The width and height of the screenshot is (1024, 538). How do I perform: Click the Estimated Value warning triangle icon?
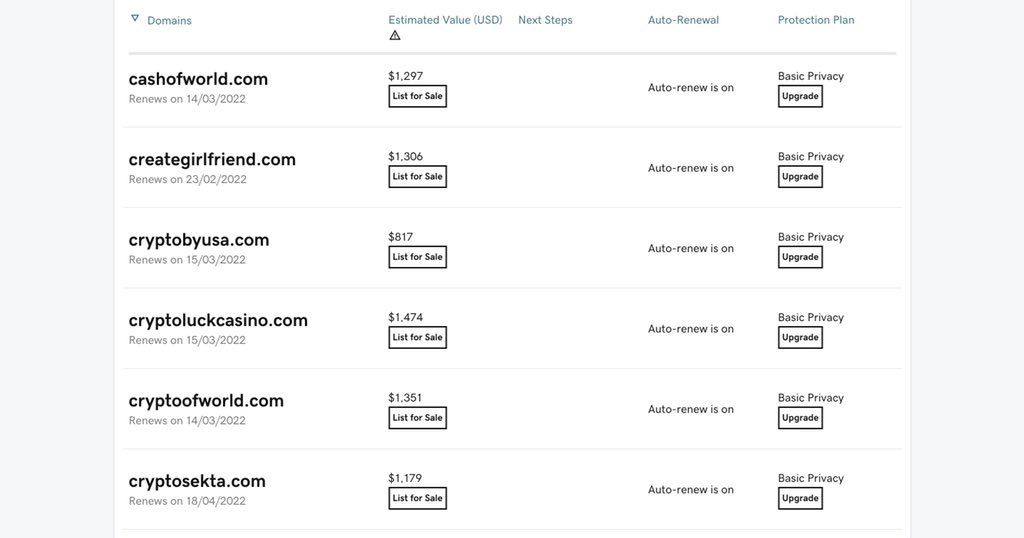[394, 35]
